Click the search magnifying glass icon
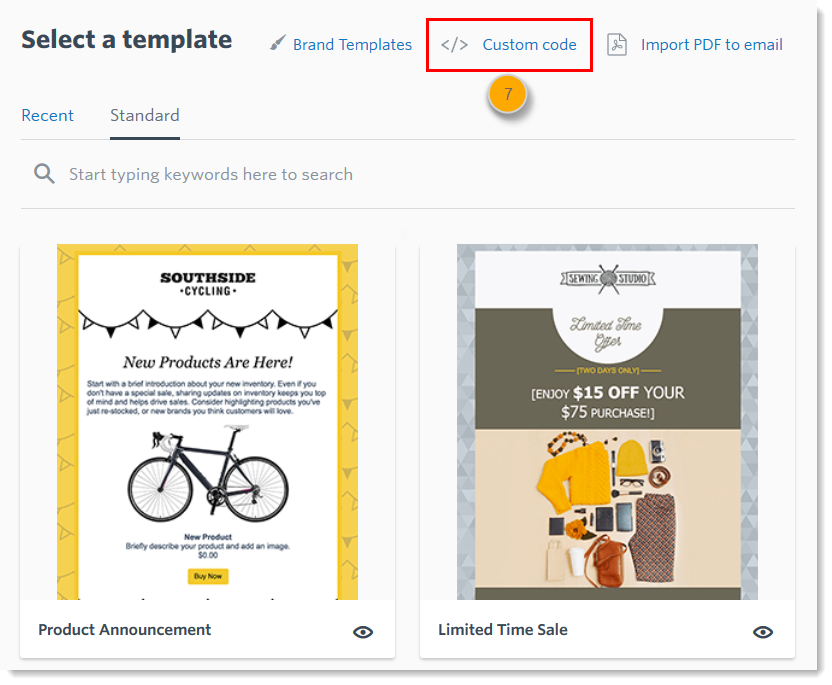The height and width of the screenshot is (685, 832). click(x=44, y=174)
